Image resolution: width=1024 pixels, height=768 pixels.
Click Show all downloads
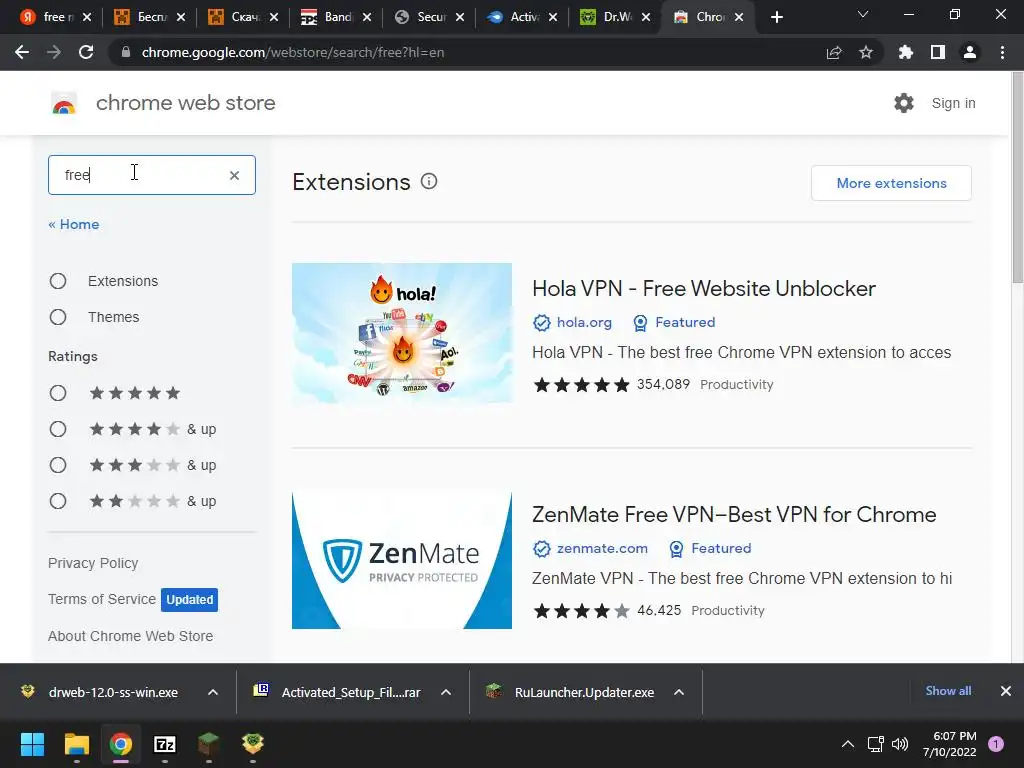click(x=948, y=691)
